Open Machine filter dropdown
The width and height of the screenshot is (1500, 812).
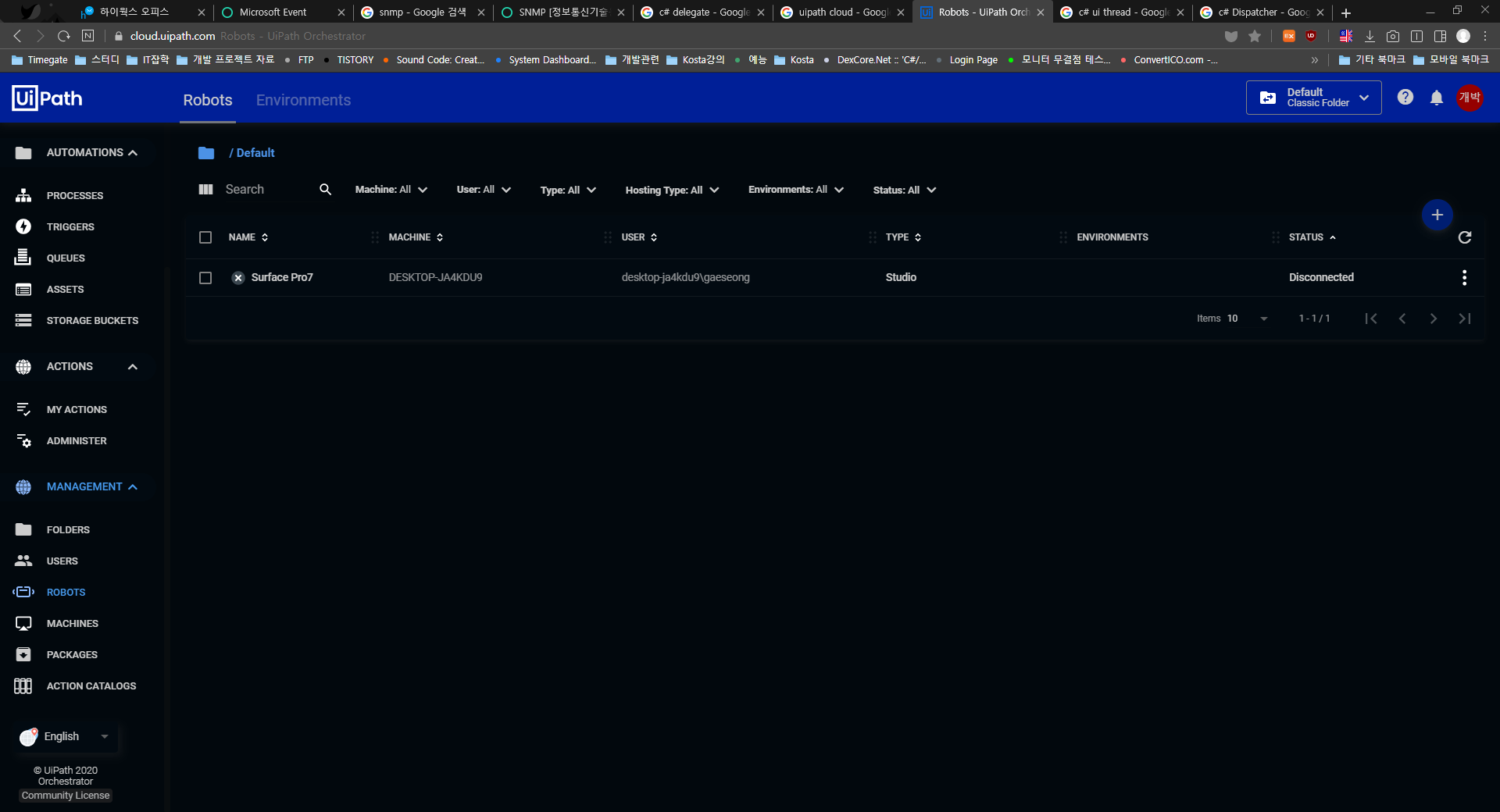coord(391,190)
